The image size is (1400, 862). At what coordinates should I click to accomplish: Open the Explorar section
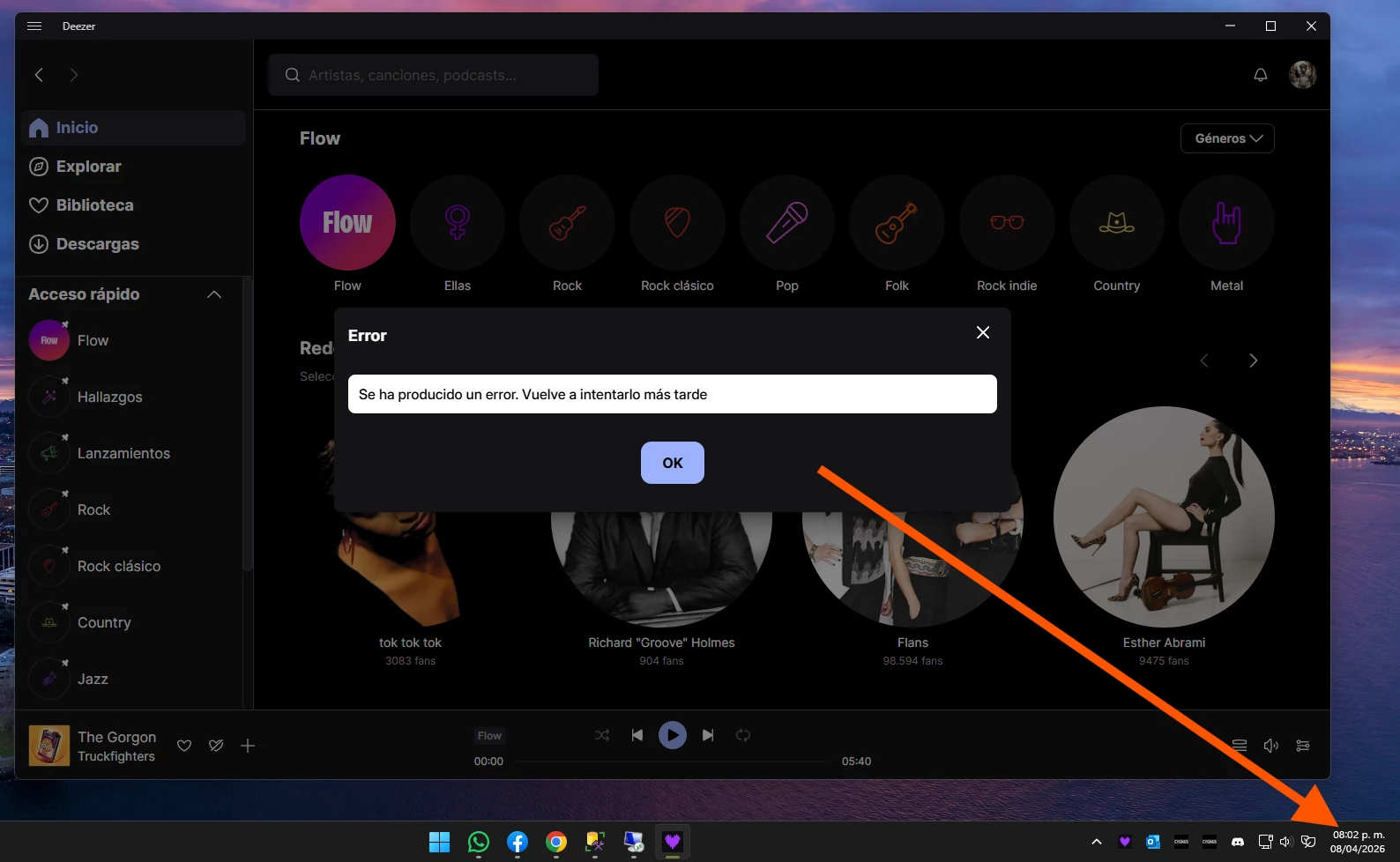134,167
